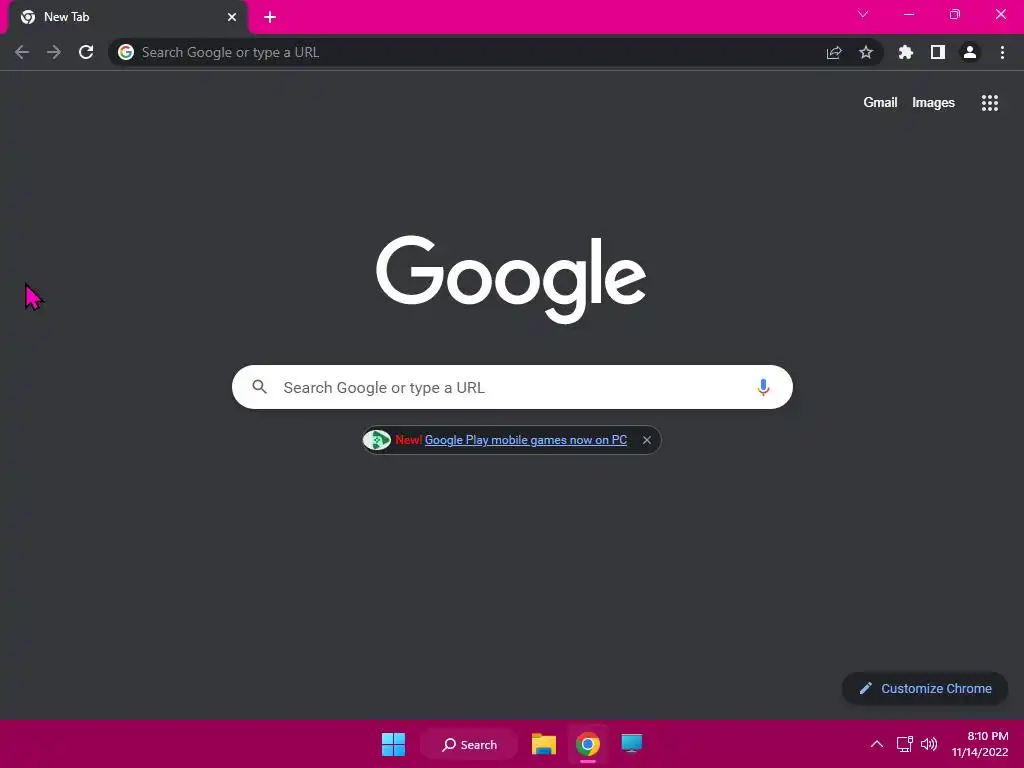Click the Google icon in address bar
The height and width of the screenshot is (768, 1024).
point(126,52)
